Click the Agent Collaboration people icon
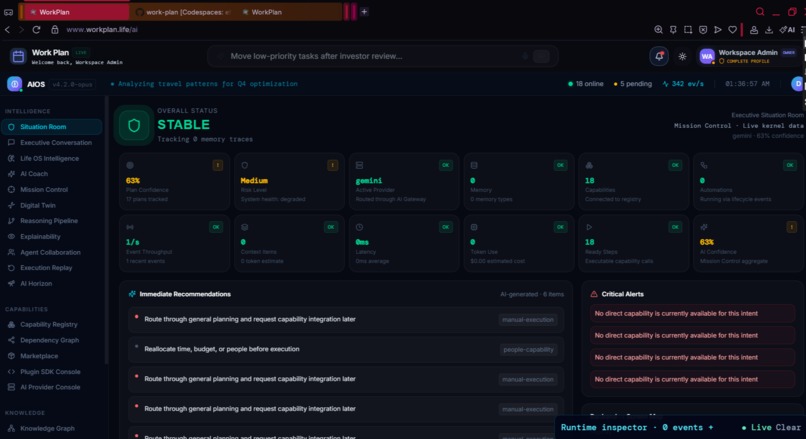 pyautogui.click(x=11, y=252)
